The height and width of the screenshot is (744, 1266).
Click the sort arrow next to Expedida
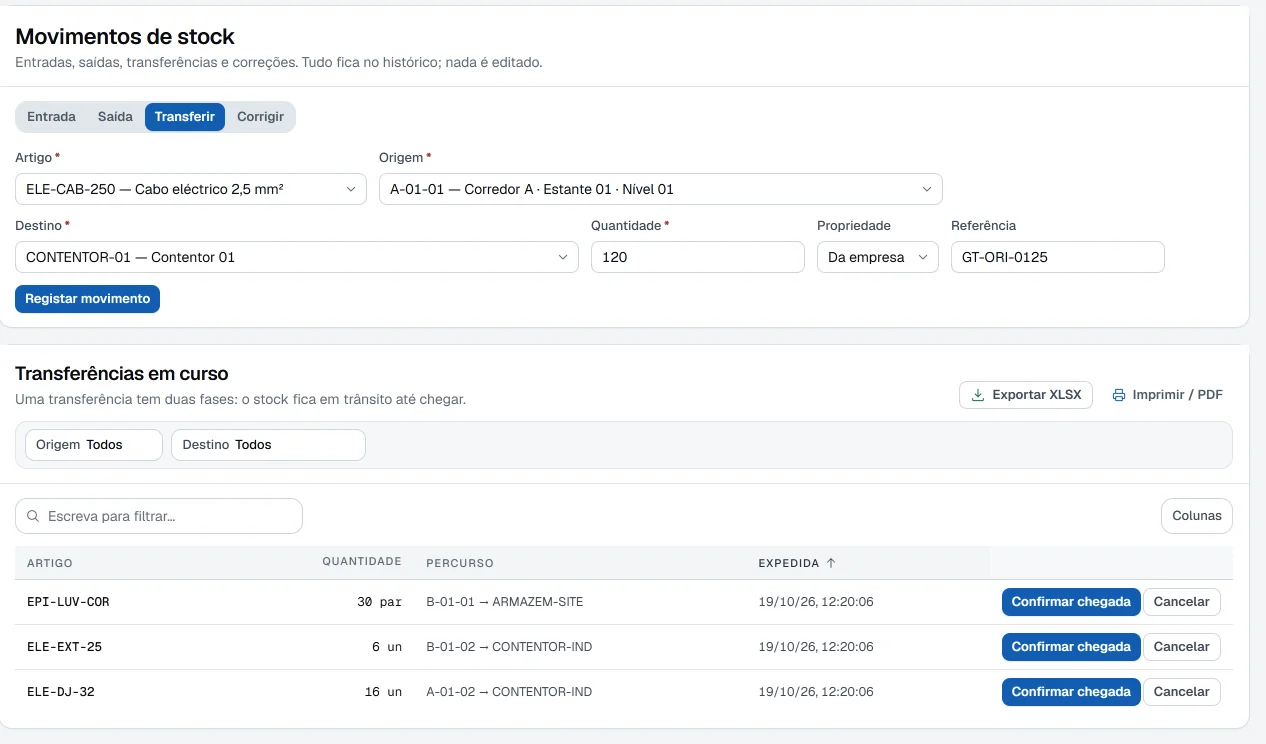pyautogui.click(x=830, y=563)
